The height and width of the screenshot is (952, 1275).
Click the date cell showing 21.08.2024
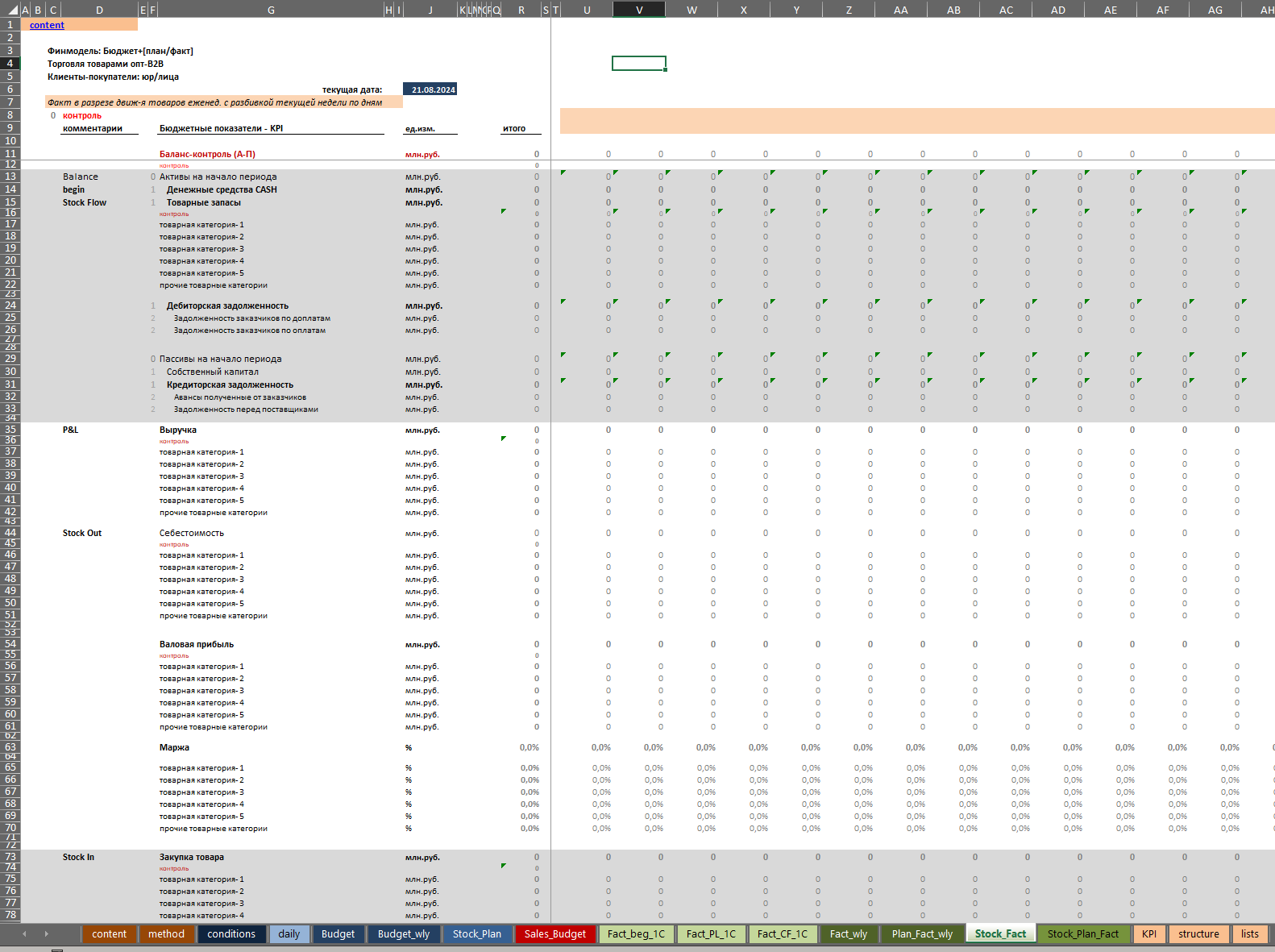(430, 89)
